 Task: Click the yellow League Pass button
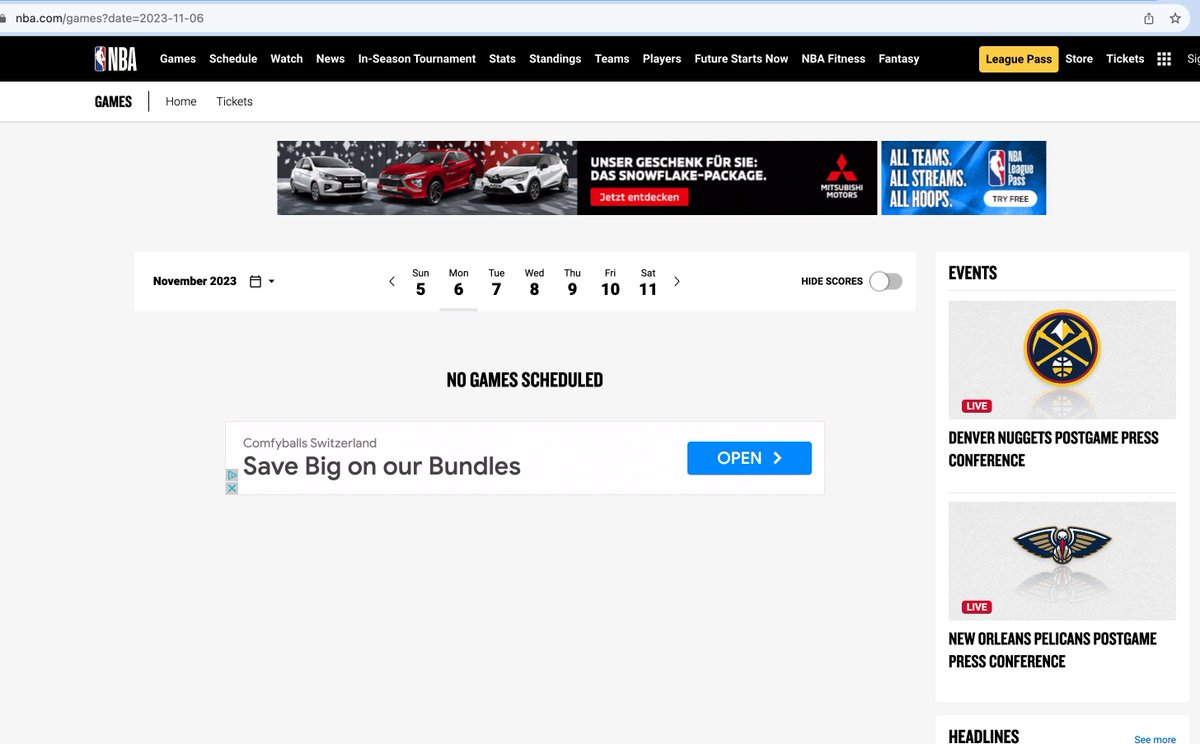tap(1019, 59)
